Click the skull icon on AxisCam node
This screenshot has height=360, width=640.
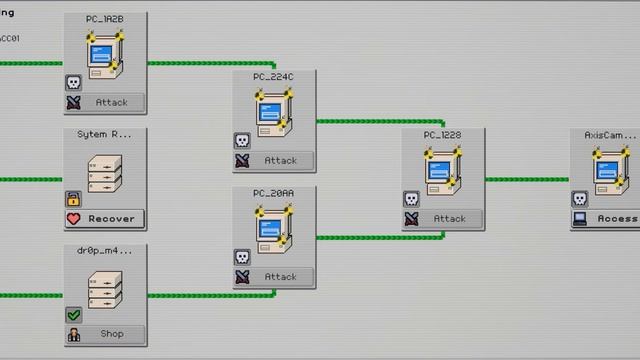580,199
